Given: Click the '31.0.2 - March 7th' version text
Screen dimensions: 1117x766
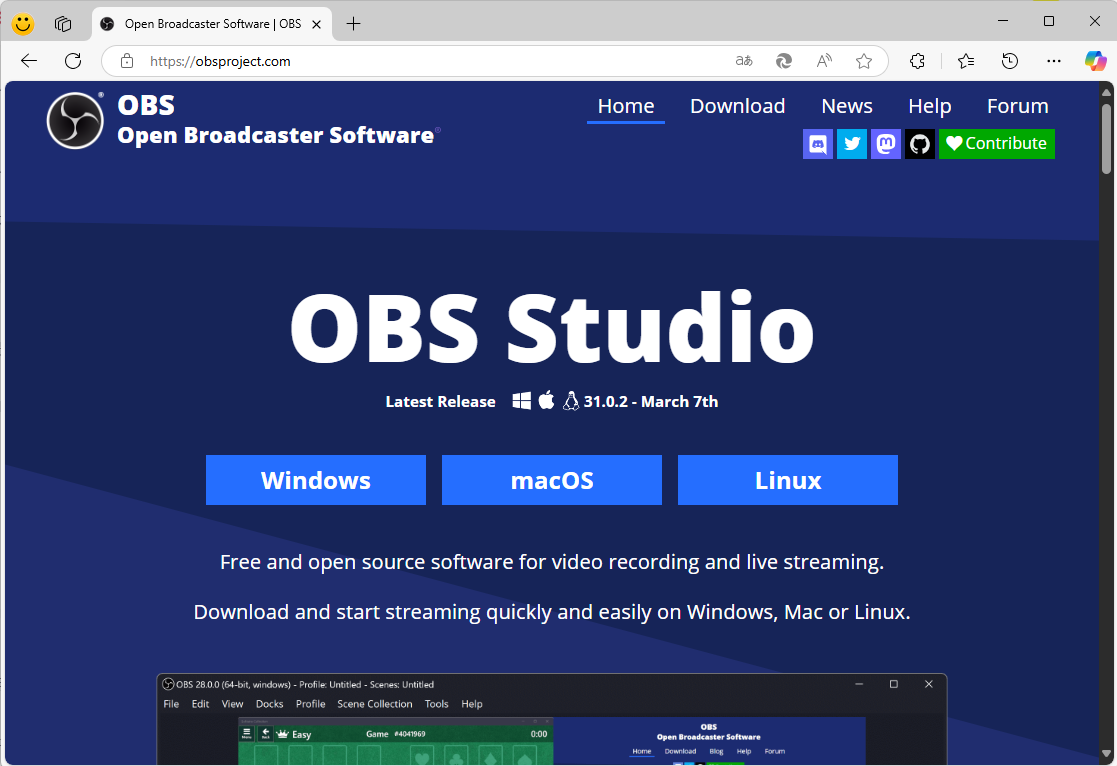Looking at the screenshot, I should (651, 402).
